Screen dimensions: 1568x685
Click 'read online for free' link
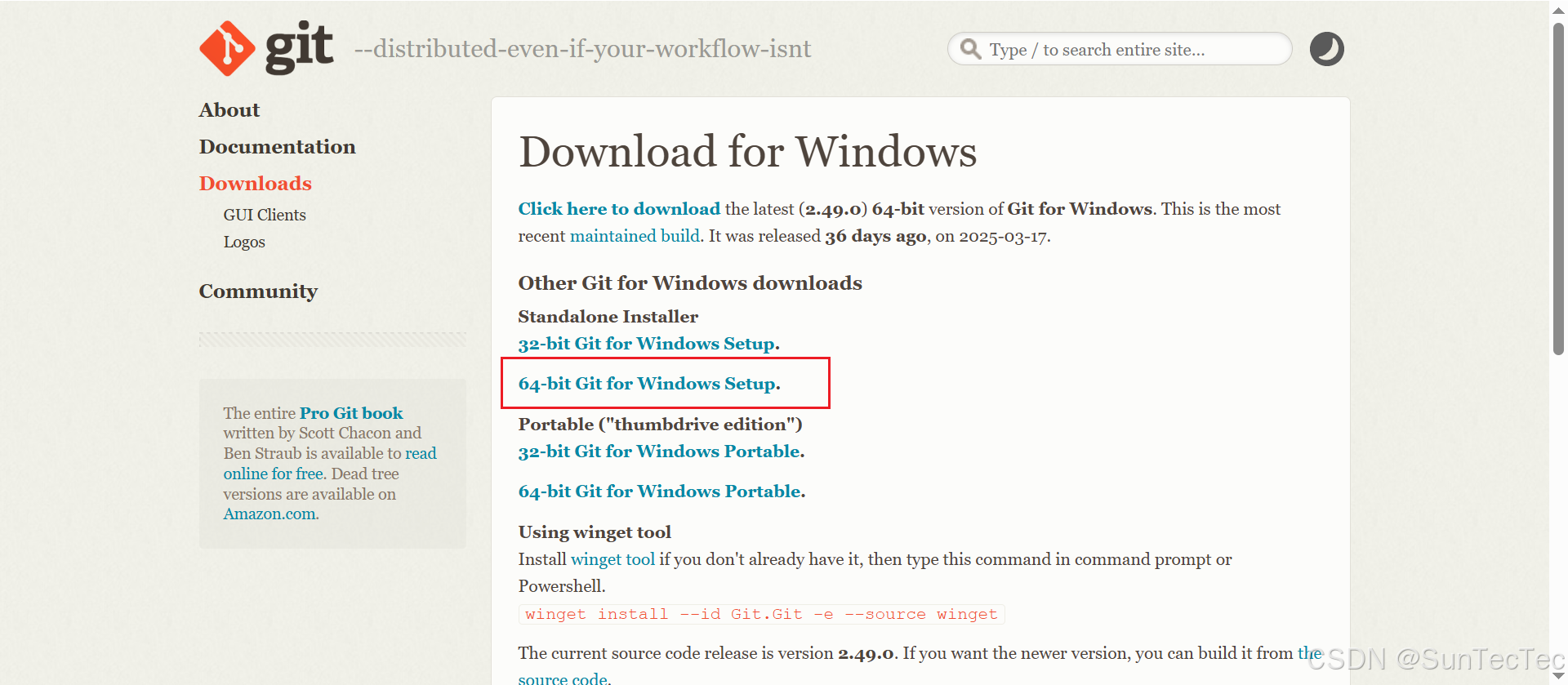click(x=330, y=463)
